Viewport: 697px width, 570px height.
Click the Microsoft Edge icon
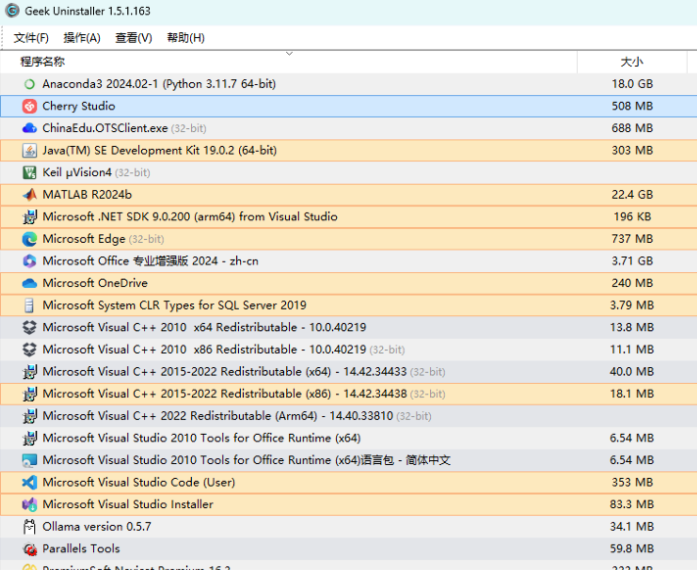tap(29, 239)
